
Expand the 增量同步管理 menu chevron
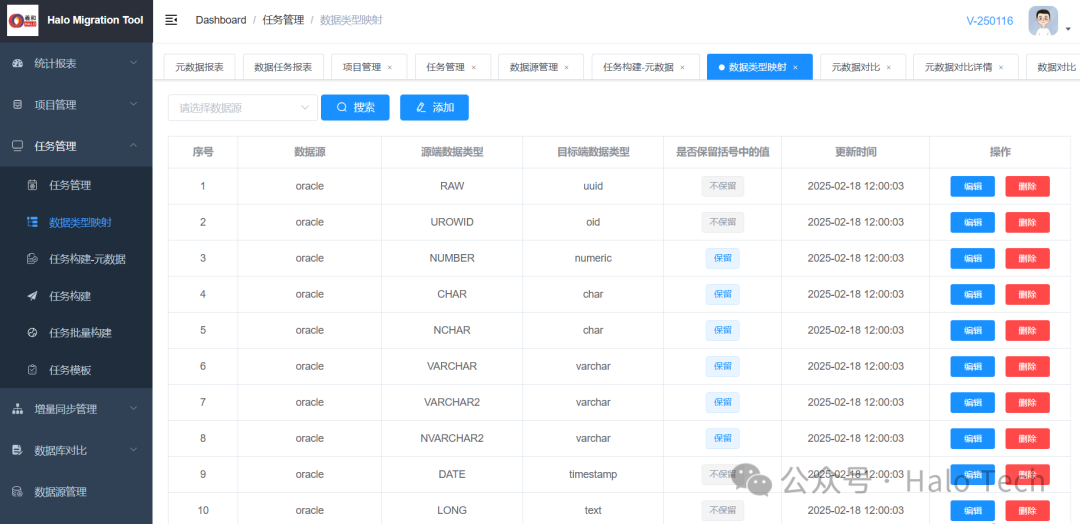point(134,409)
